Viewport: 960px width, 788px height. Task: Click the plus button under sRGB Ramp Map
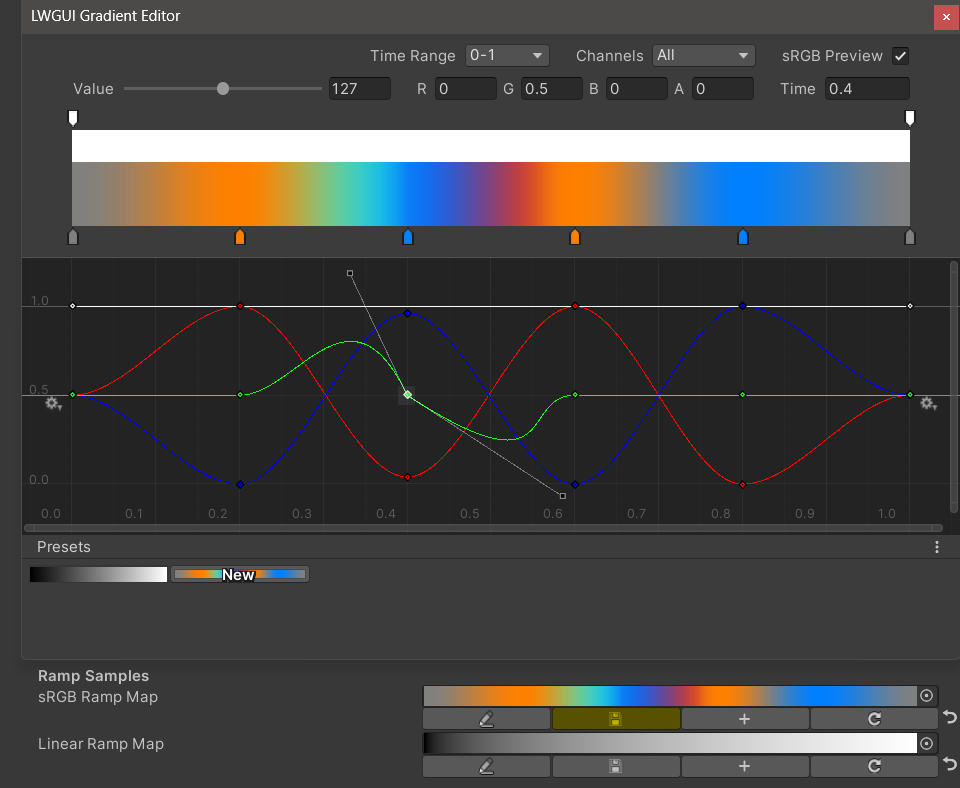pos(744,719)
